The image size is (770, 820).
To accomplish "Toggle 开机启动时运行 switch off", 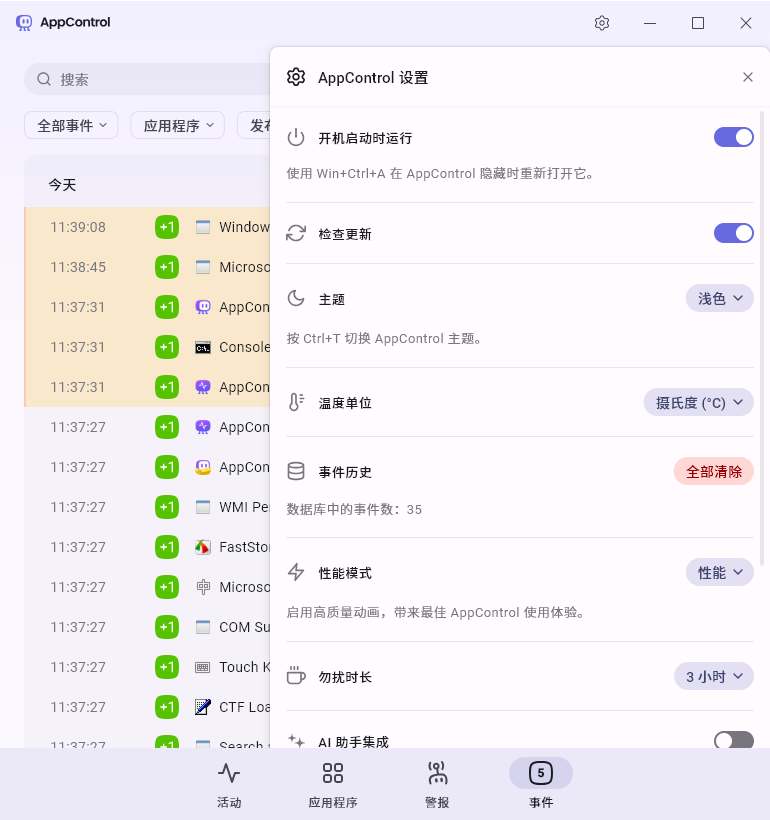I will tap(733, 137).
